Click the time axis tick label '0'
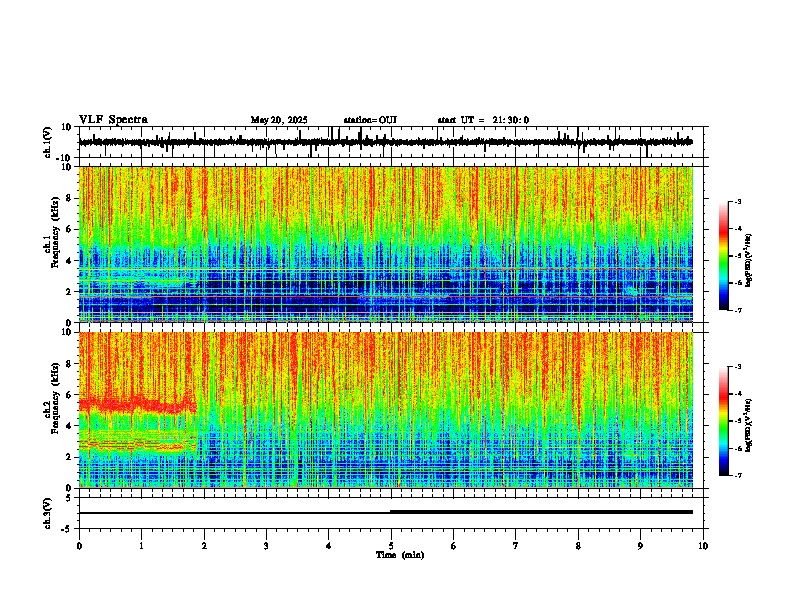This screenshot has height=612, width=792. tap(79, 546)
